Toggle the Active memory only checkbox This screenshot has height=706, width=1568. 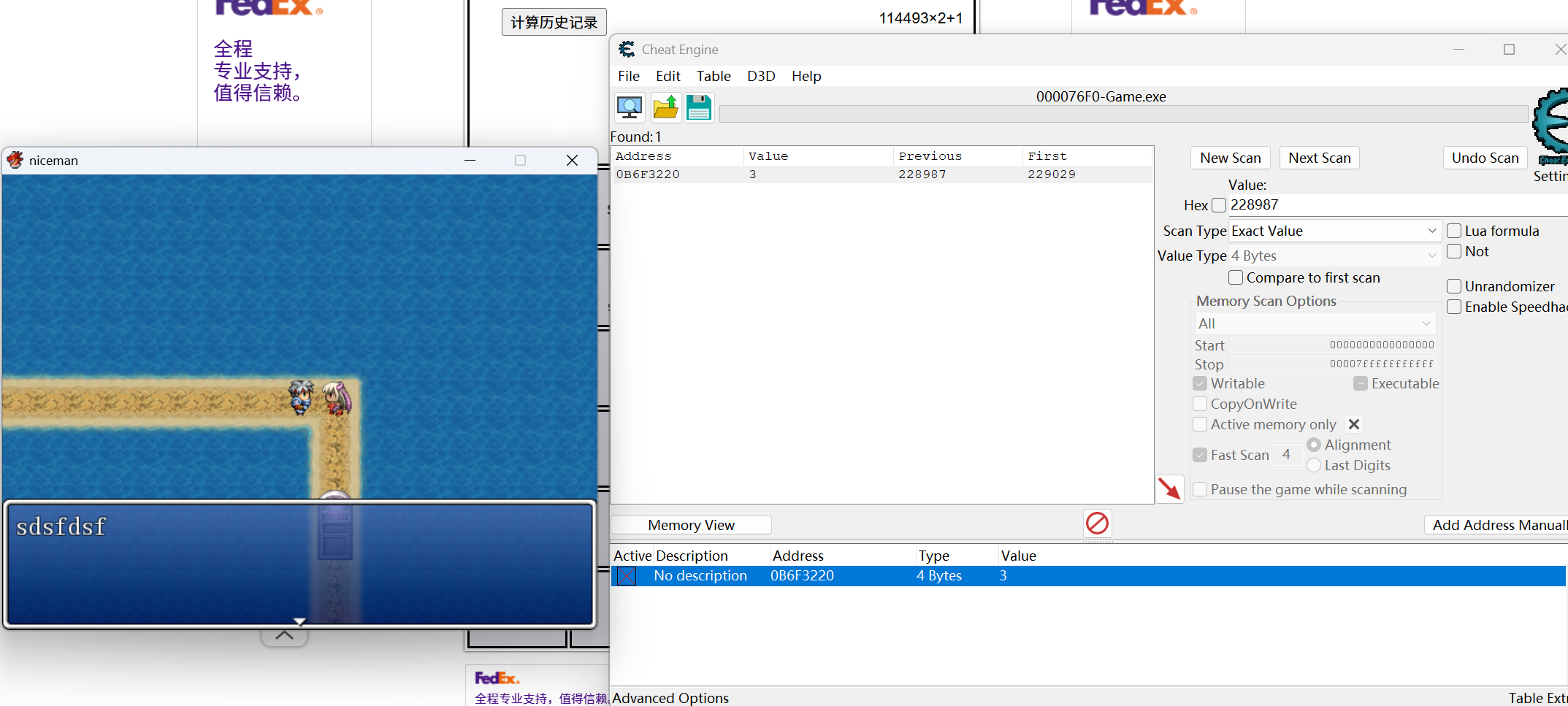pyautogui.click(x=1200, y=424)
